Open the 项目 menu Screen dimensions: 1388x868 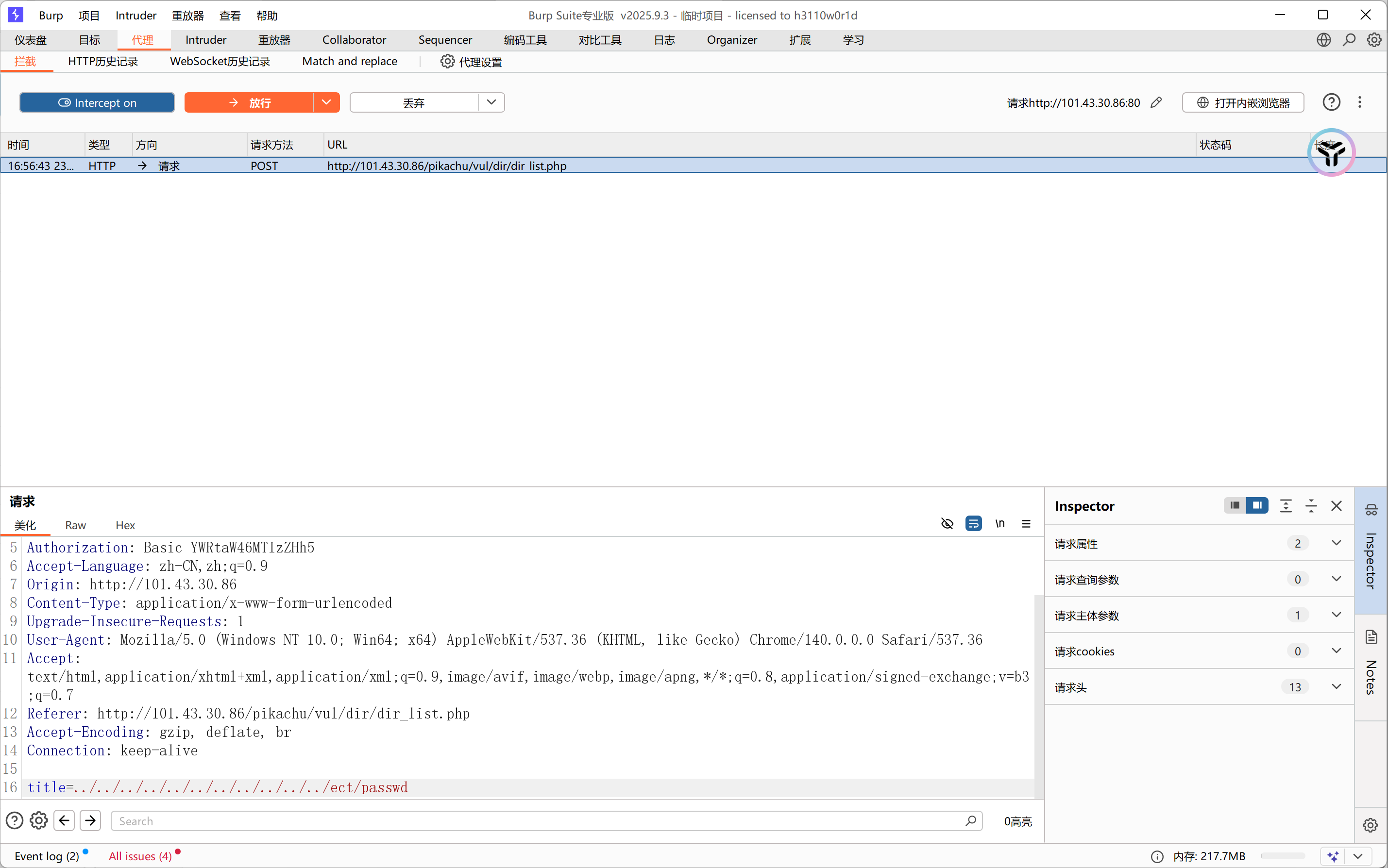click(x=89, y=16)
